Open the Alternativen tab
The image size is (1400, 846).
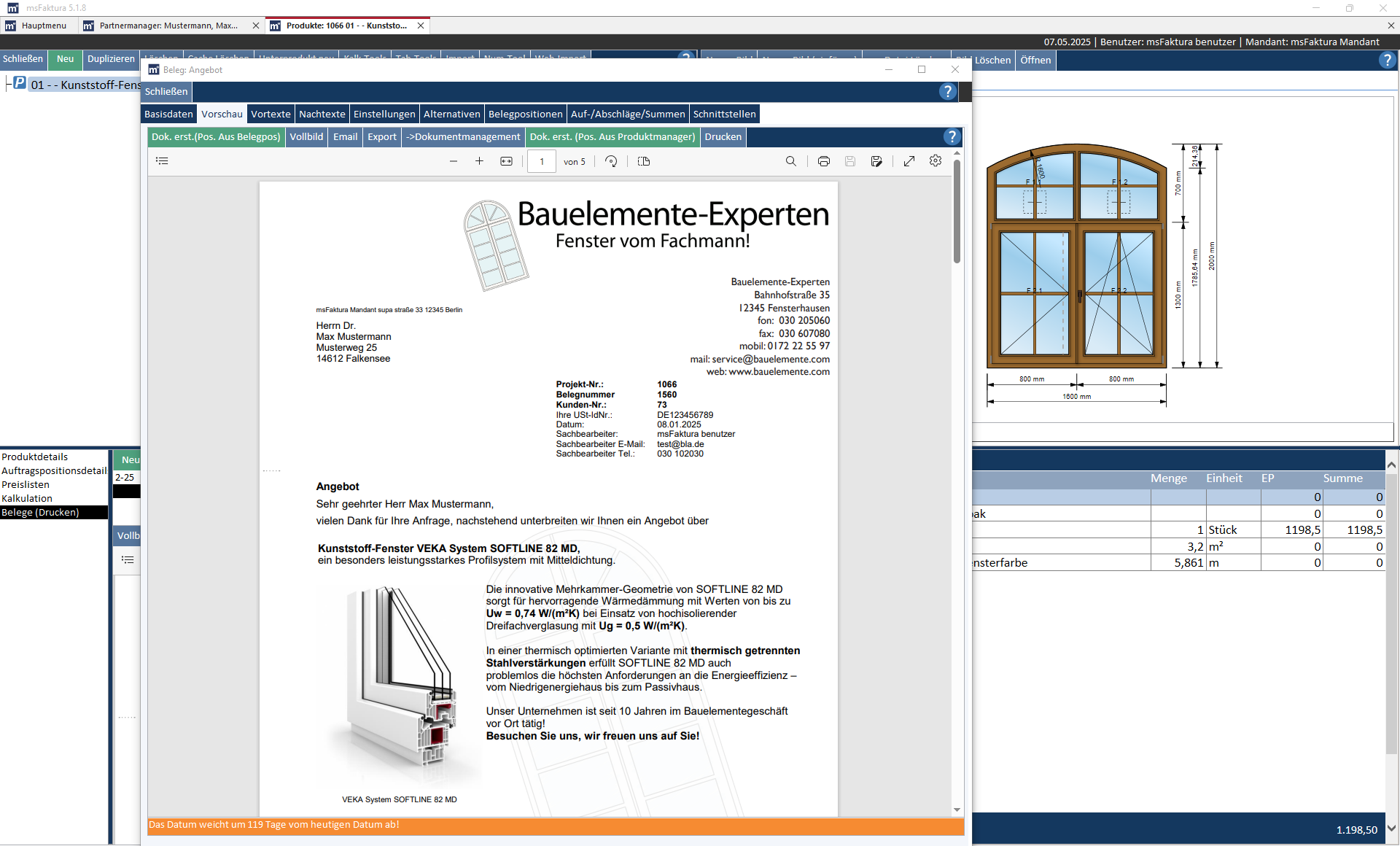452,114
